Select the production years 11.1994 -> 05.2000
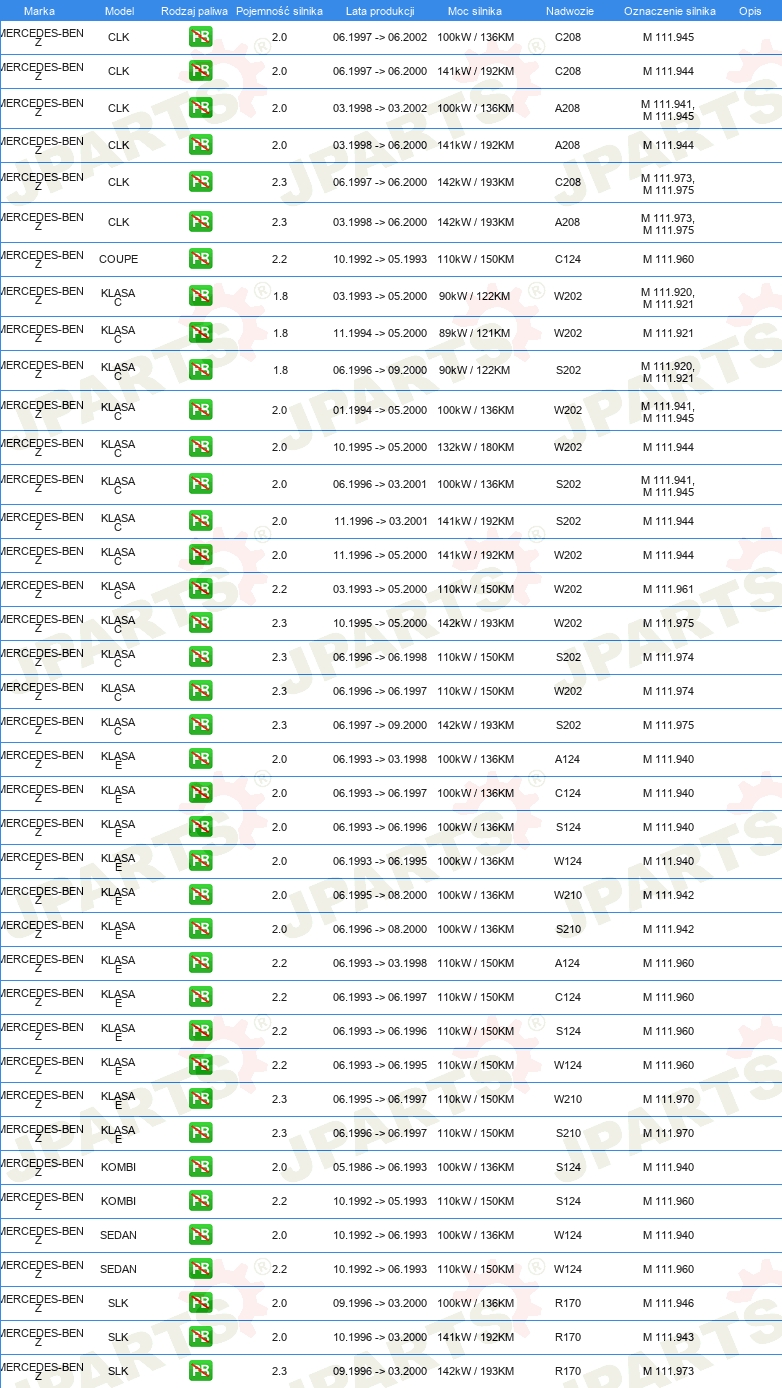 (380, 333)
